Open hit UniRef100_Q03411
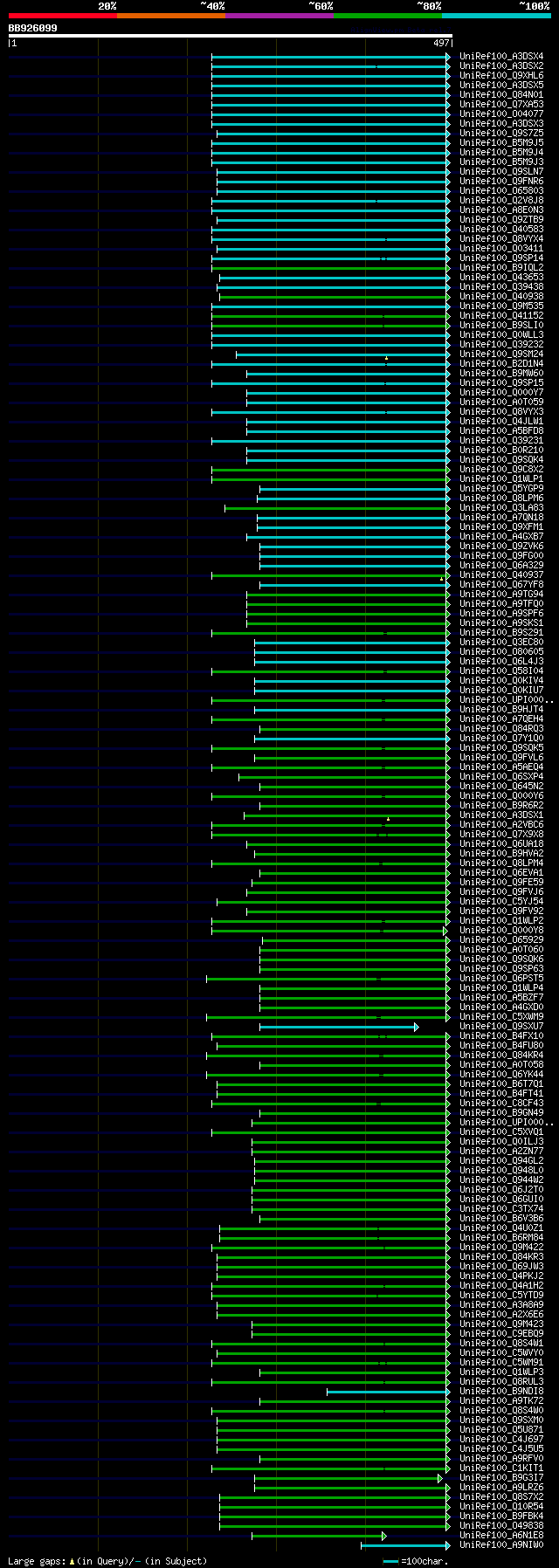The image size is (559, 1568). pyautogui.click(x=501, y=248)
